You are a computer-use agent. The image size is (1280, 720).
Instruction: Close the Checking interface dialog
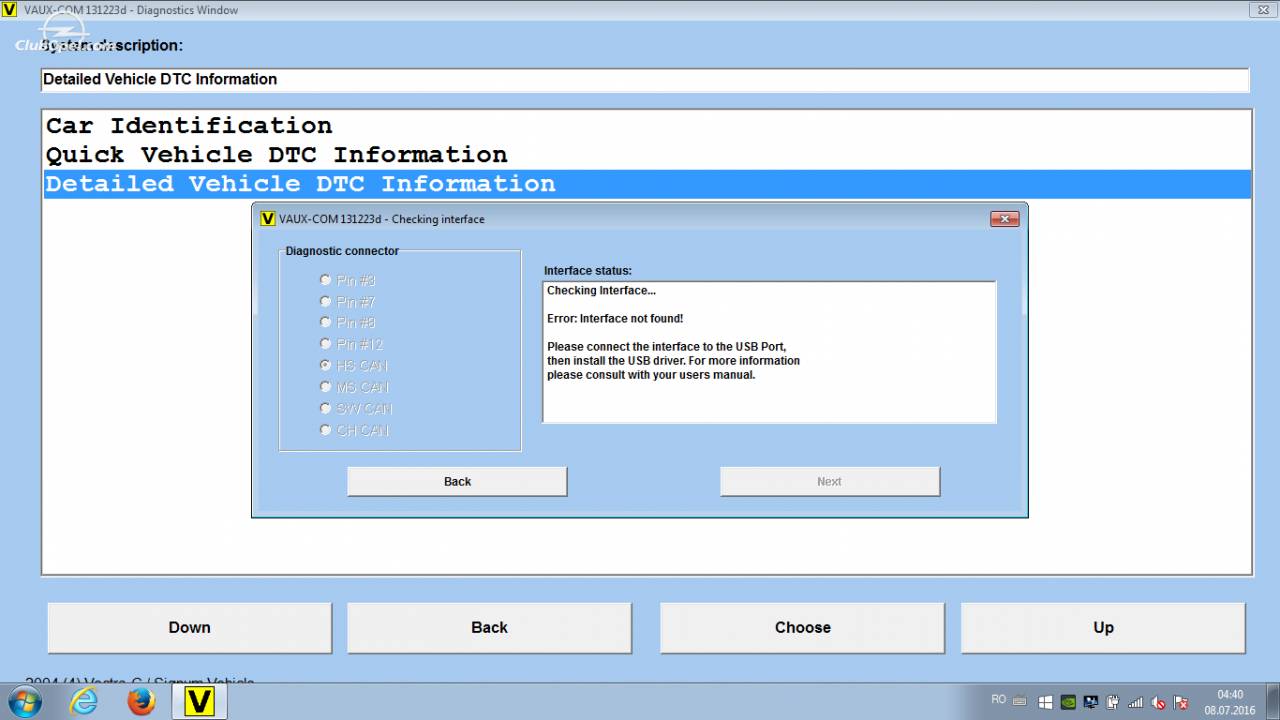point(1005,219)
